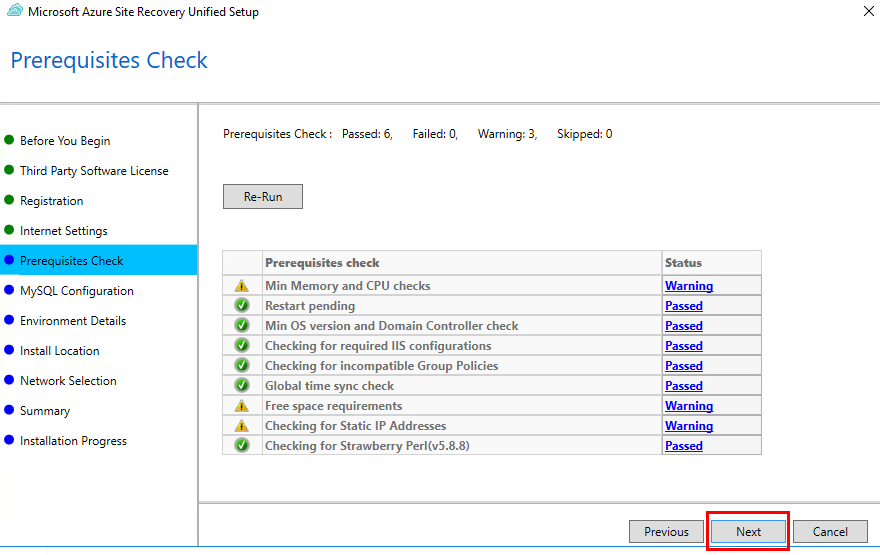Click the 'Restart pending' row text
This screenshot has width=880, height=555.
click(x=310, y=306)
